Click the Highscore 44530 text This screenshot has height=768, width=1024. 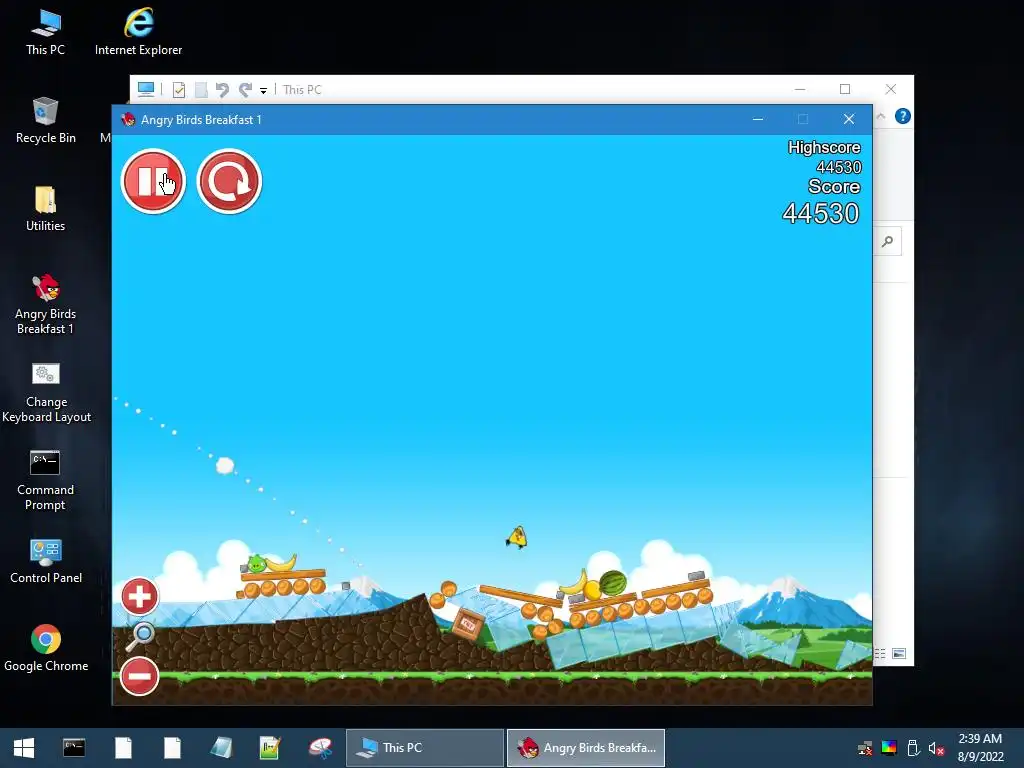(825, 157)
